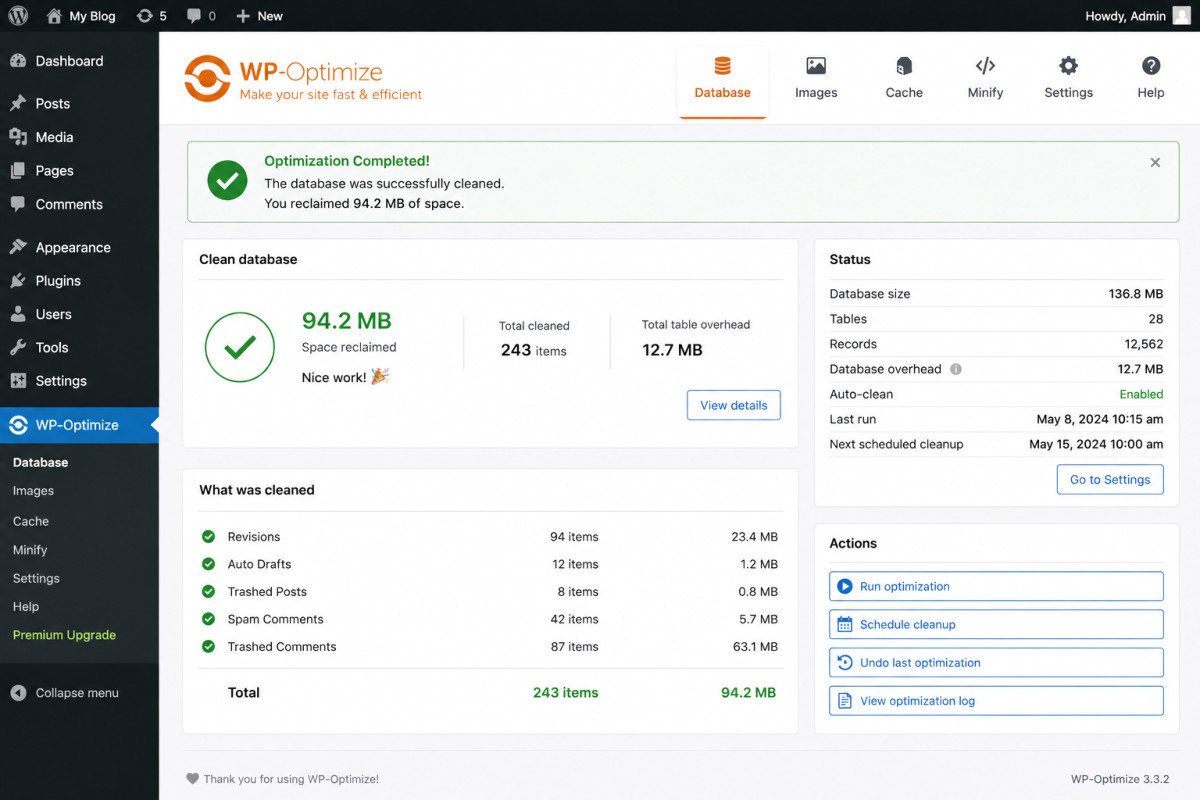This screenshot has height=800, width=1200.
Task: Click the Last run date May 8, 2024
Action: coord(1100,419)
